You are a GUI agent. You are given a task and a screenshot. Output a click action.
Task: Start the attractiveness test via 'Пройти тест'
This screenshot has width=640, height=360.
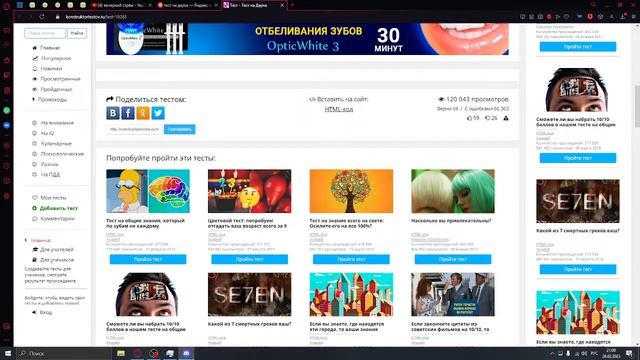(x=453, y=259)
